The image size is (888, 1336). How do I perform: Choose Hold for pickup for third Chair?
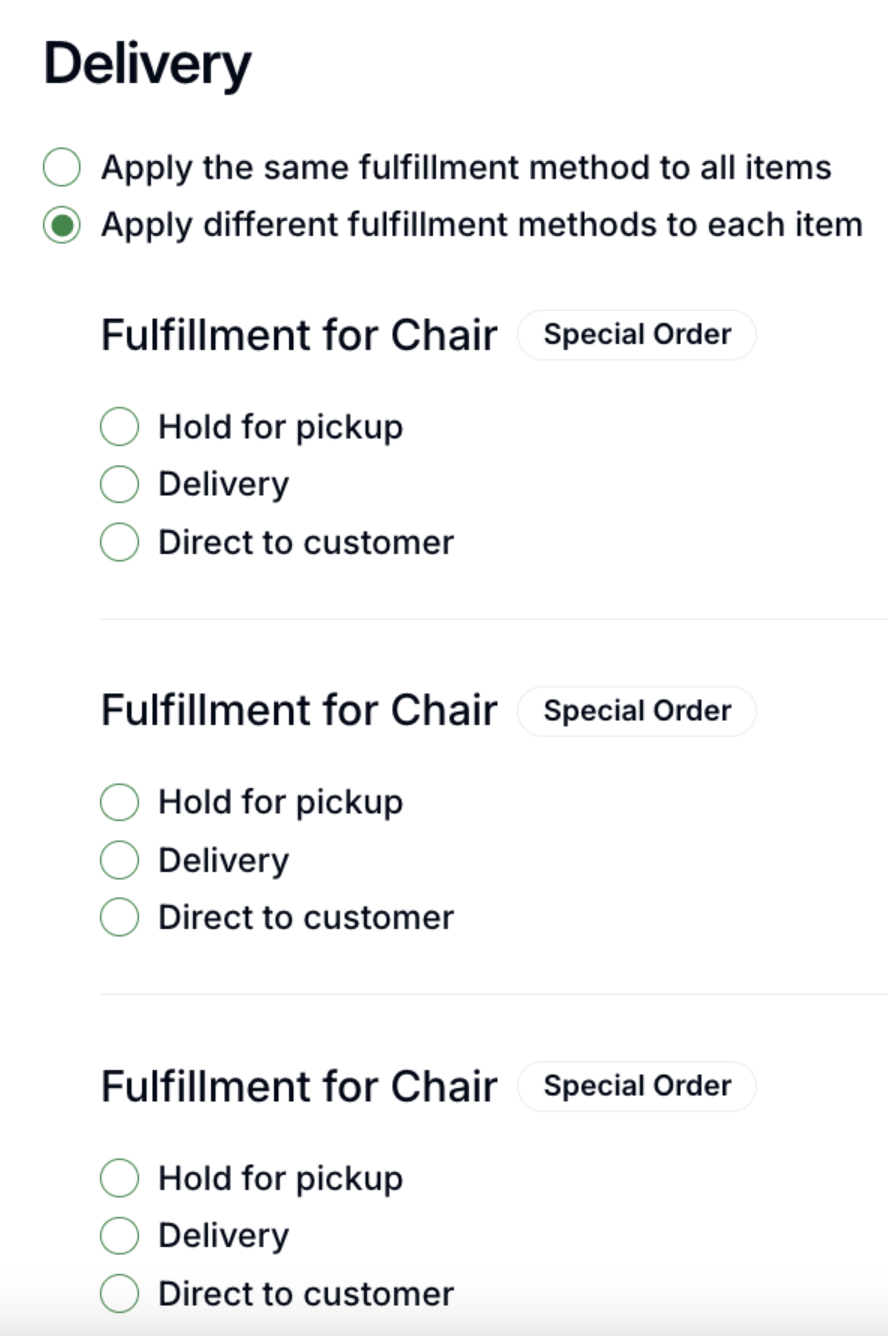[119, 1178]
